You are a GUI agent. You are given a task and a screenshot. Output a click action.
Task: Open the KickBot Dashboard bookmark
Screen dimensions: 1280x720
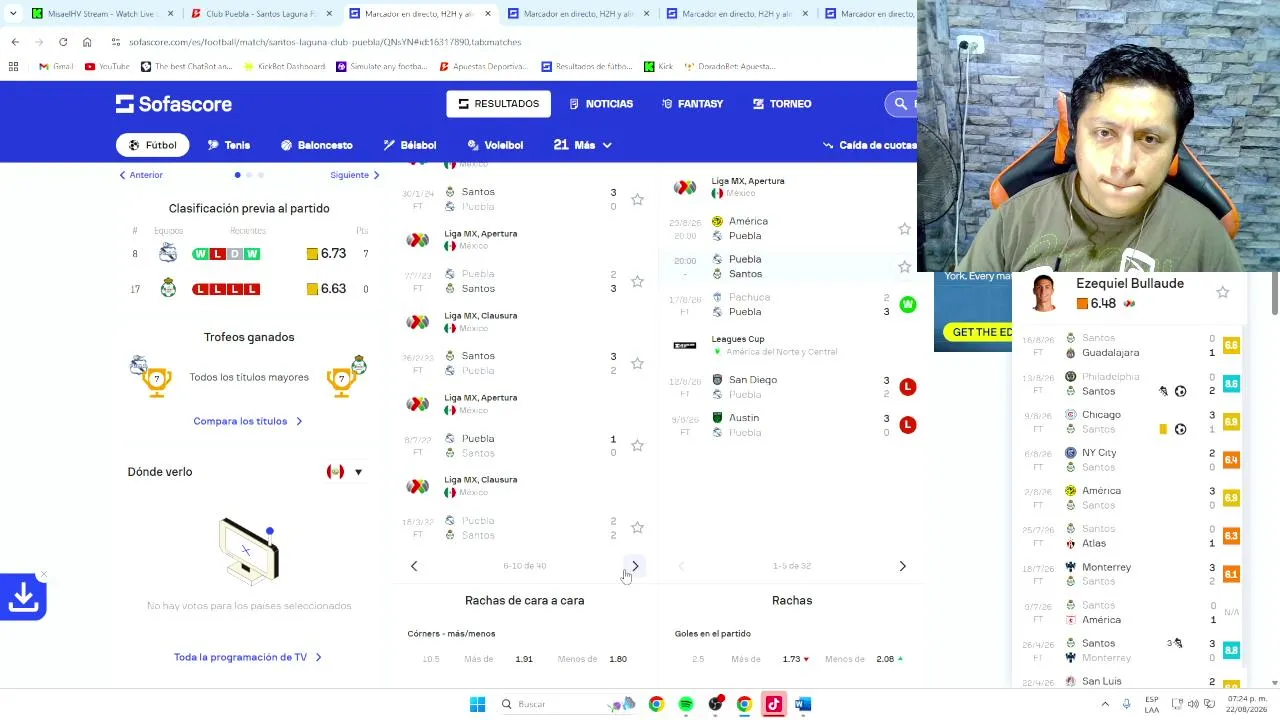point(284,67)
